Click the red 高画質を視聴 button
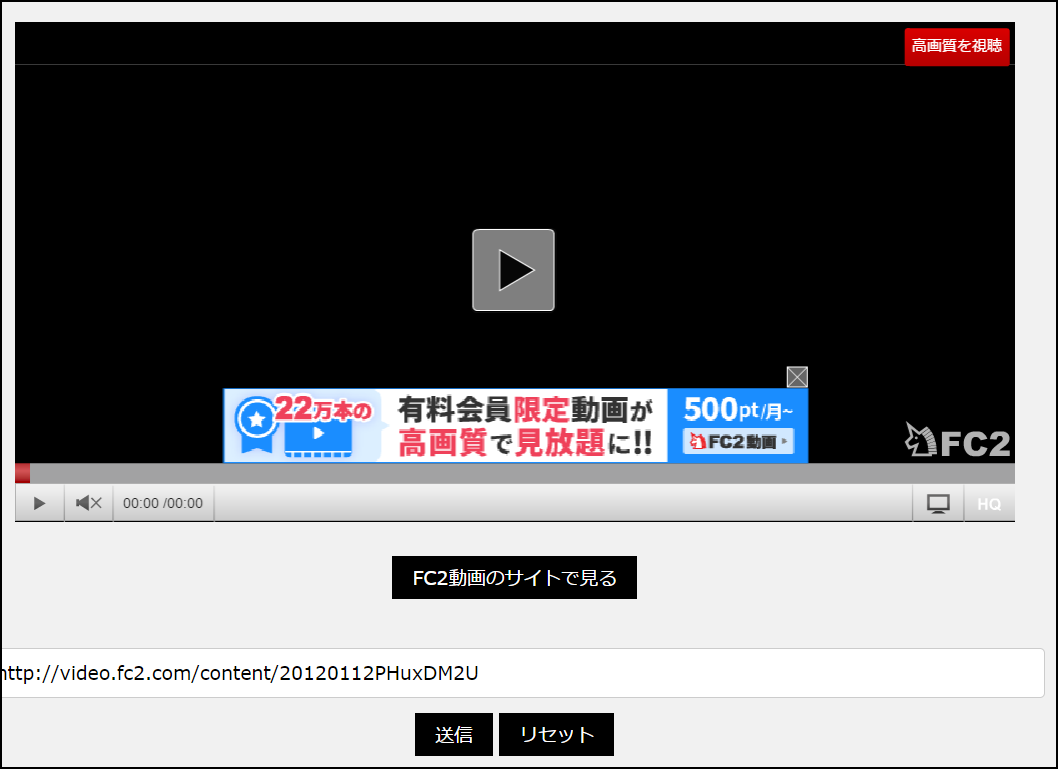This screenshot has width=1058, height=769. tap(956, 46)
